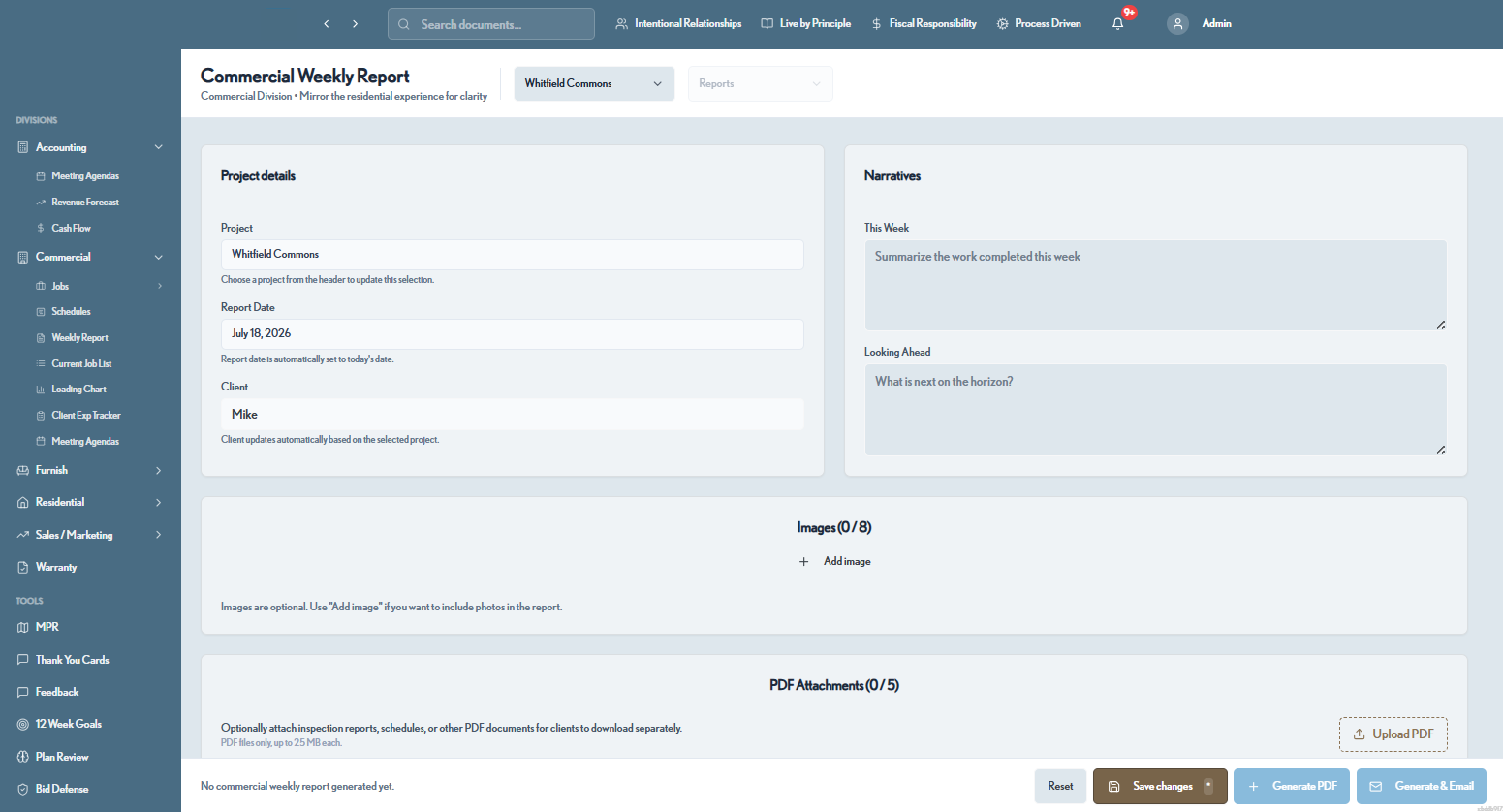Click the Loading Chart bar icon
Image resolution: width=1503 pixels, height=812 pixels.
coord(41,390)
